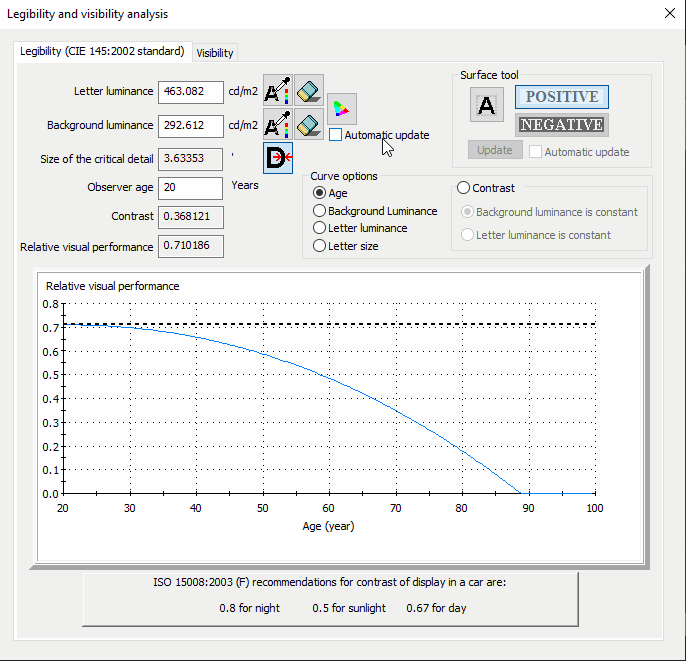Click the greyed Update button
Screen dimensions: 686x661
coord(495,150)
